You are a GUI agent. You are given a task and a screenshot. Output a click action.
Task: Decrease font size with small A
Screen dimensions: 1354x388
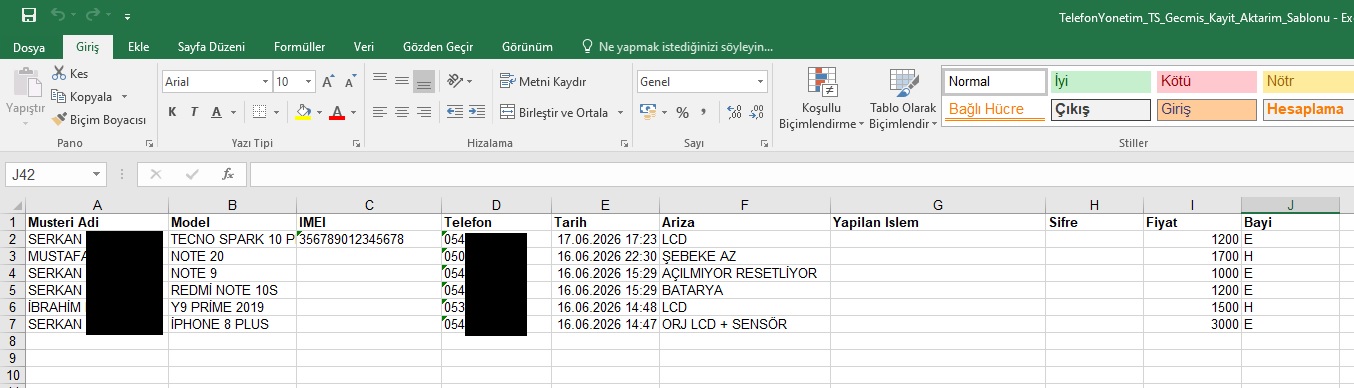(x=349, y=82)
